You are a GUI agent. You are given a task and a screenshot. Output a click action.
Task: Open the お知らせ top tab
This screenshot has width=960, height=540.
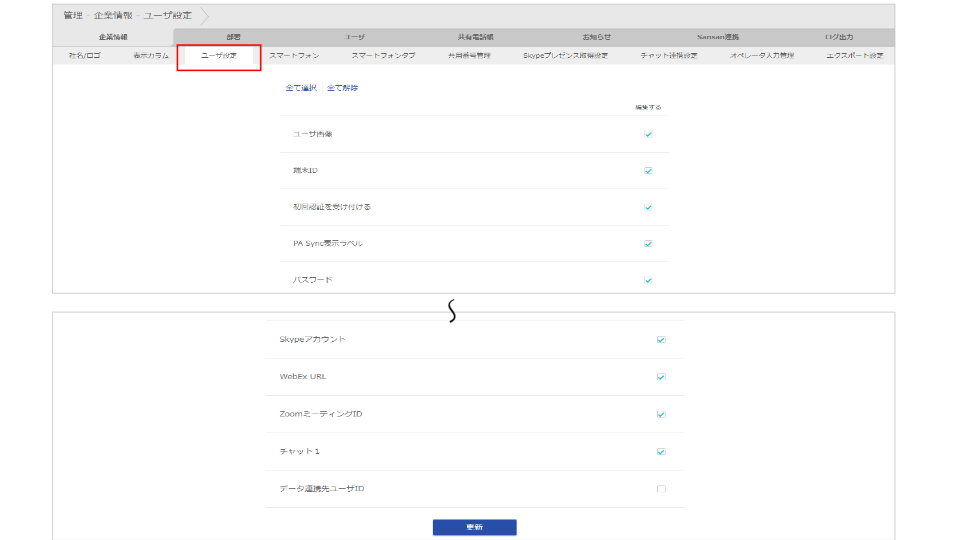(596, 37)
